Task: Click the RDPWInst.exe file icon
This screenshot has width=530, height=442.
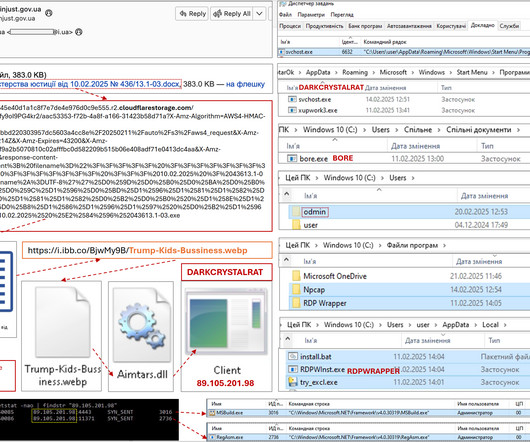Action: tap(293, 369)
